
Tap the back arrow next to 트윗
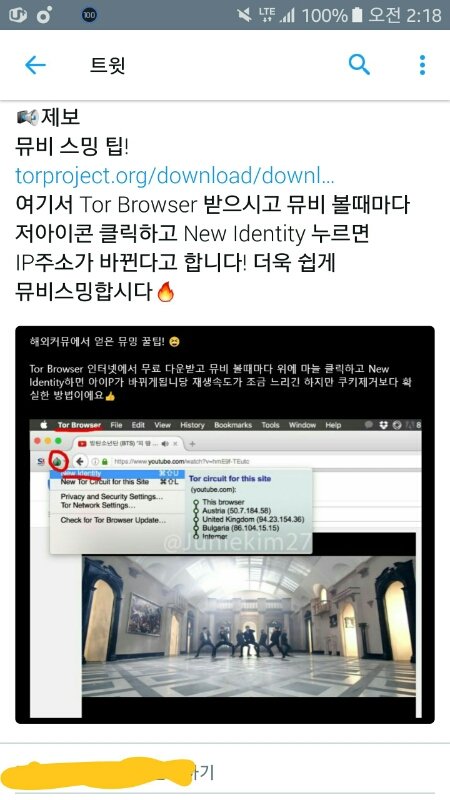coord(35,65)
